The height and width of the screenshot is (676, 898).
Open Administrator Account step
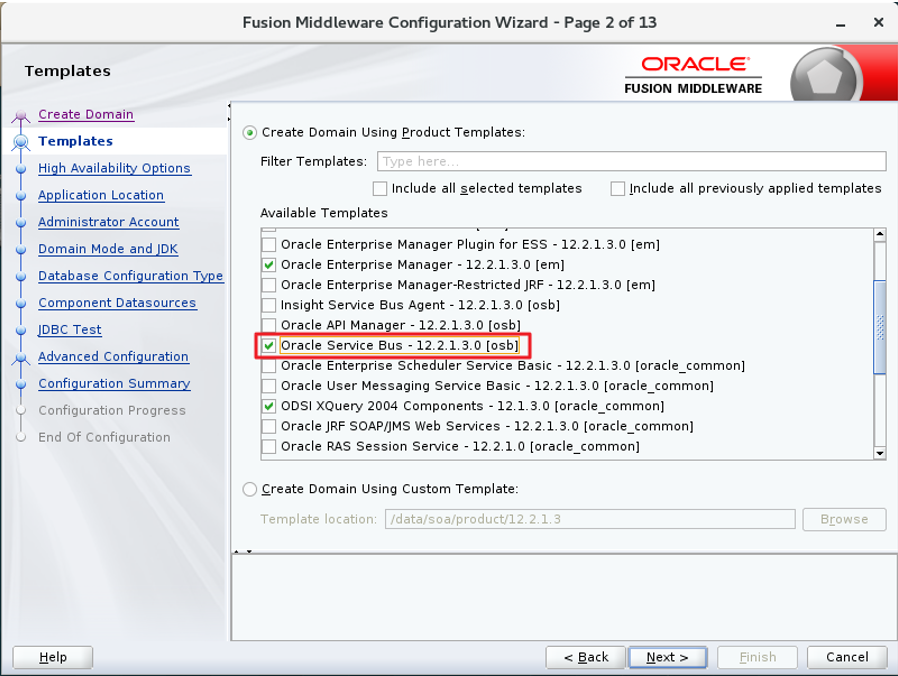tap(108, 222)
